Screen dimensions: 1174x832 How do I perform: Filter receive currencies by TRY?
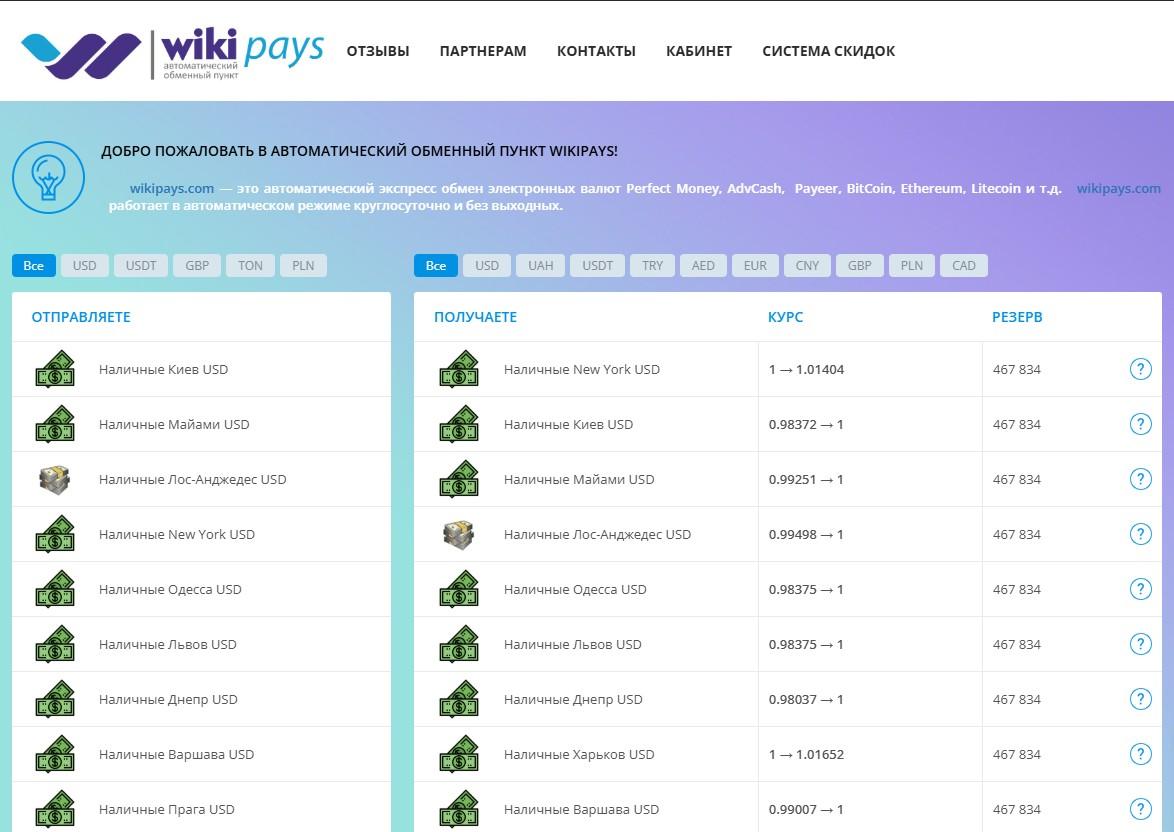click(652, 265)
